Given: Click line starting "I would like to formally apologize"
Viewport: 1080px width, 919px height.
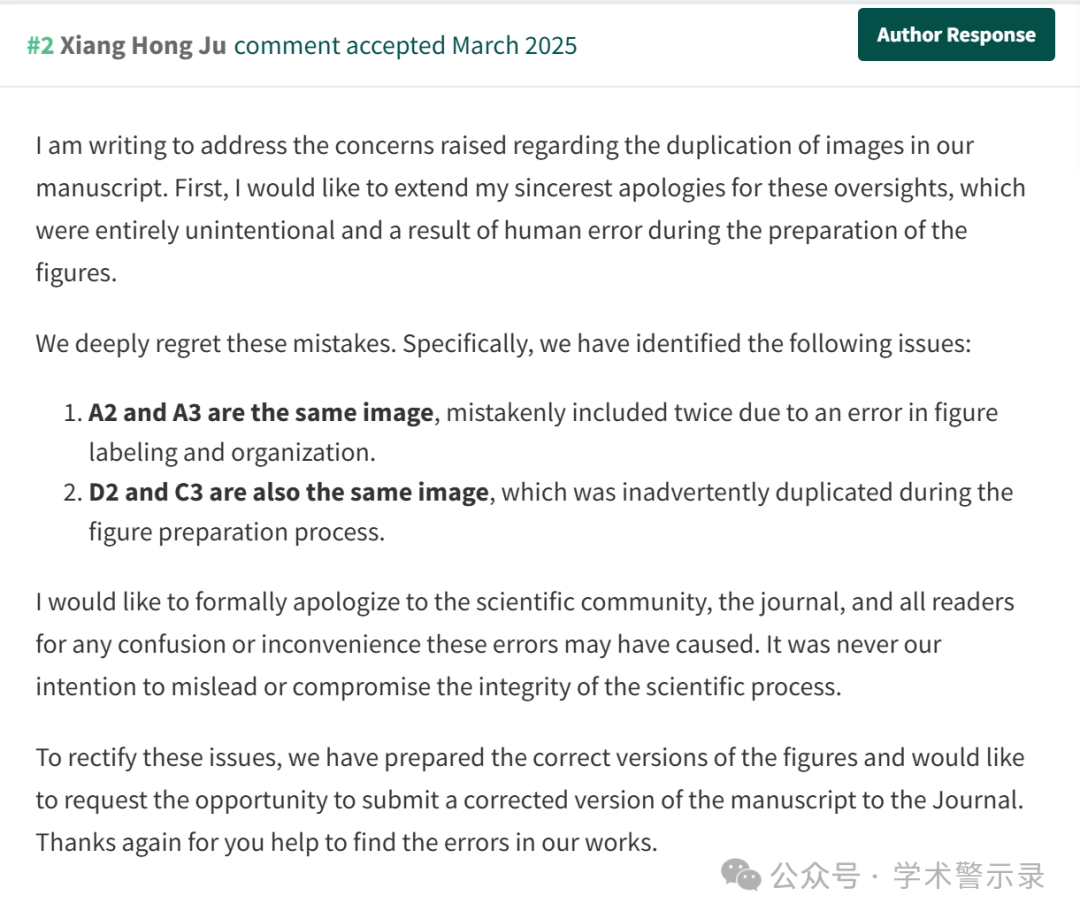Looking at the screenshot, I should point(525,602).
